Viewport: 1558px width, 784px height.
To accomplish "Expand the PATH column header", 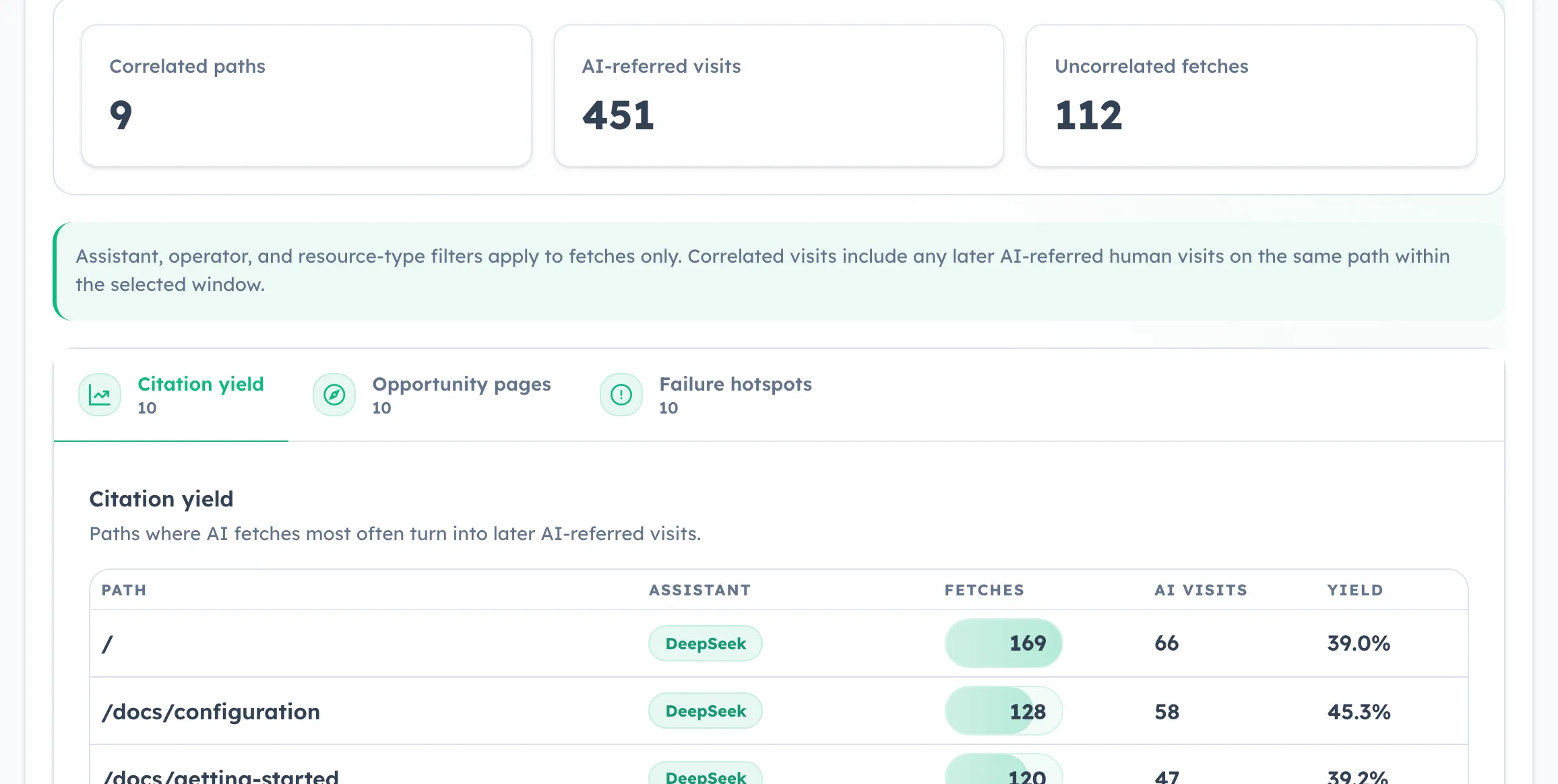I will coord(124,590).
